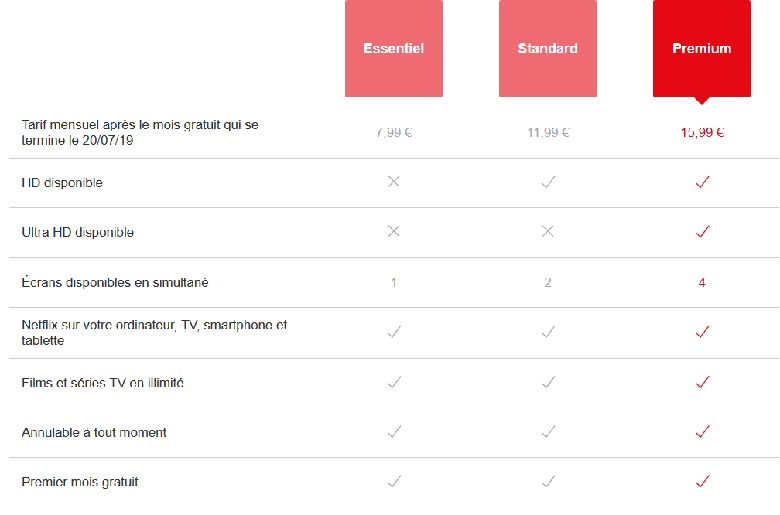
Task: Click Standard's Films et séries checkmark
Action: (x=548, y=382)
